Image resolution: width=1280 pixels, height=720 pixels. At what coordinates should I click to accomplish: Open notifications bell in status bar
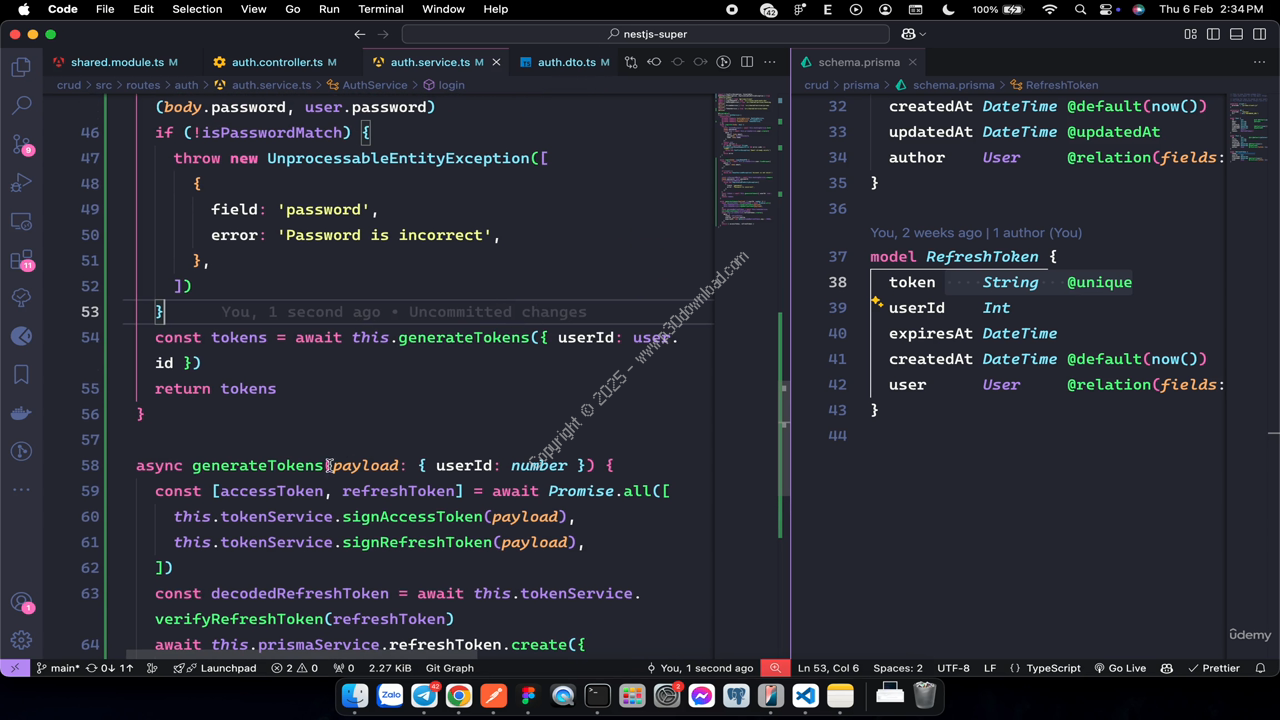[1261, 668]
